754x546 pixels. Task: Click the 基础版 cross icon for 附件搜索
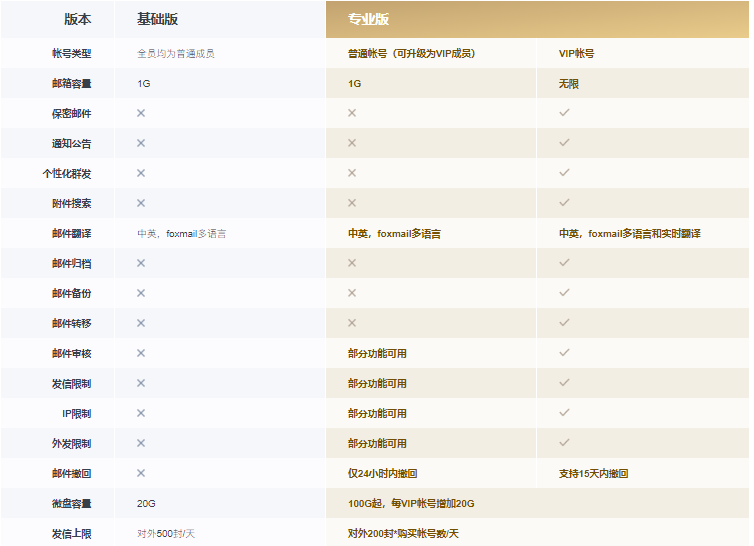141,203
